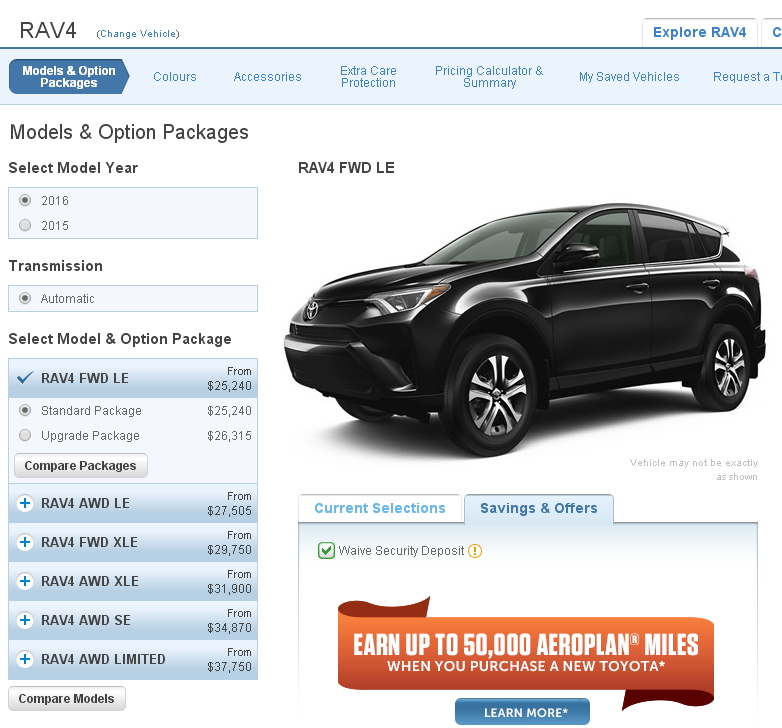Image resolution: width=782 pixels, height=728 pixels.
Task: Expand the RAV4 AWD LIMITED model row
Action: click(x=103, y=660)
